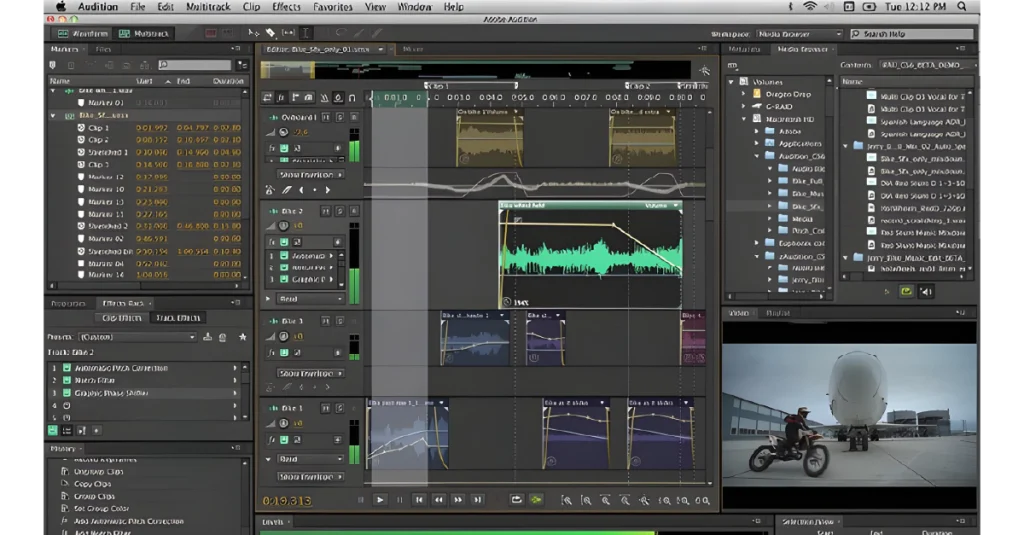Show the fx Effects view in track headers

pyautogui.click(x=281, y=97)
